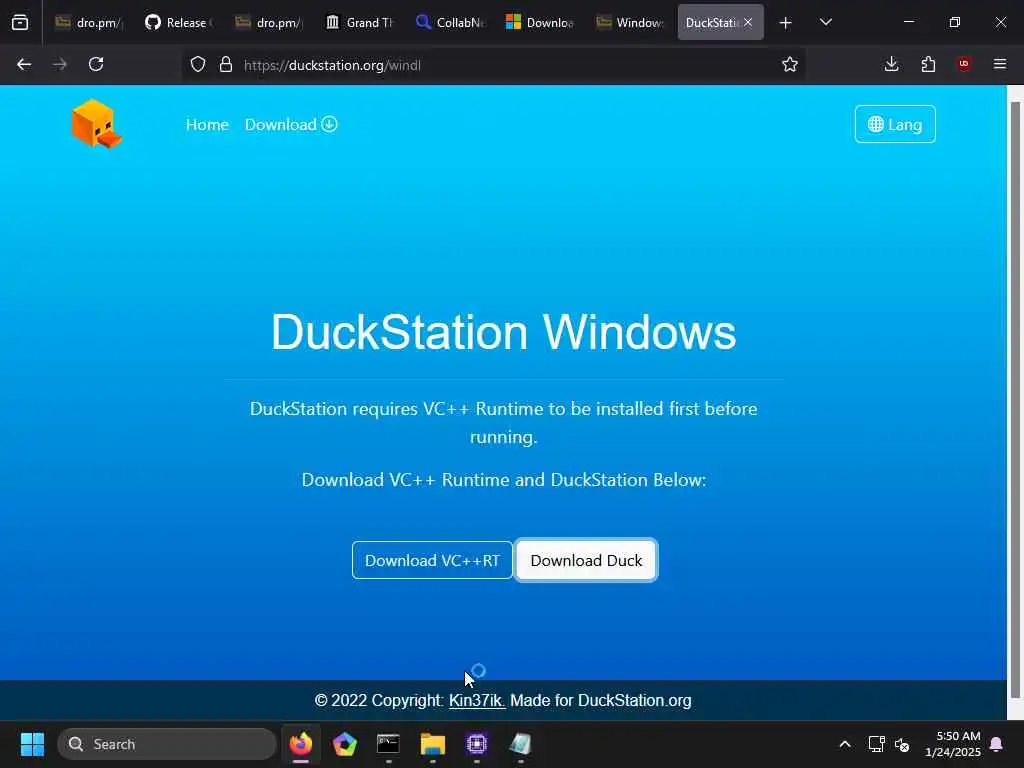Image resolution: width=1024 pixels, height=768 pixels.
Task: Open the purple chip taskbar app
Action: 476,744
